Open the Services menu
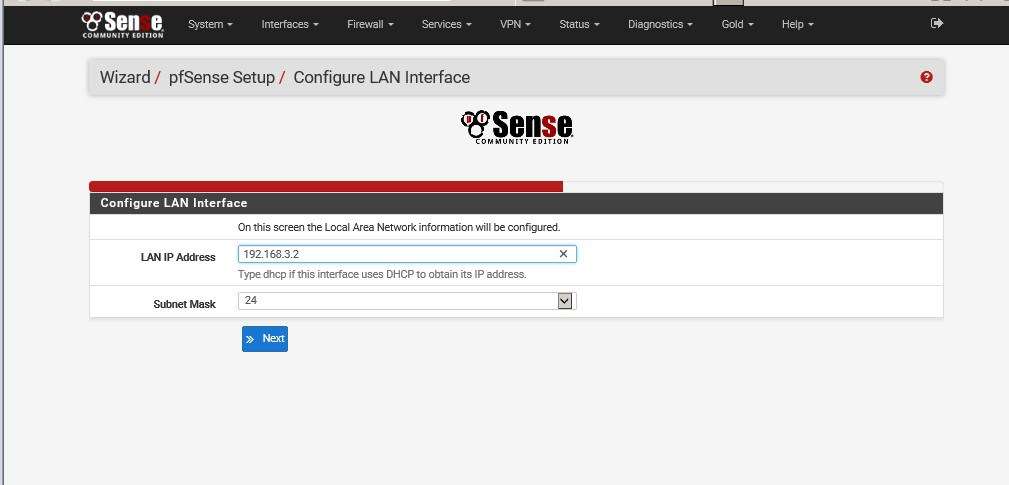 coord(447,24)
